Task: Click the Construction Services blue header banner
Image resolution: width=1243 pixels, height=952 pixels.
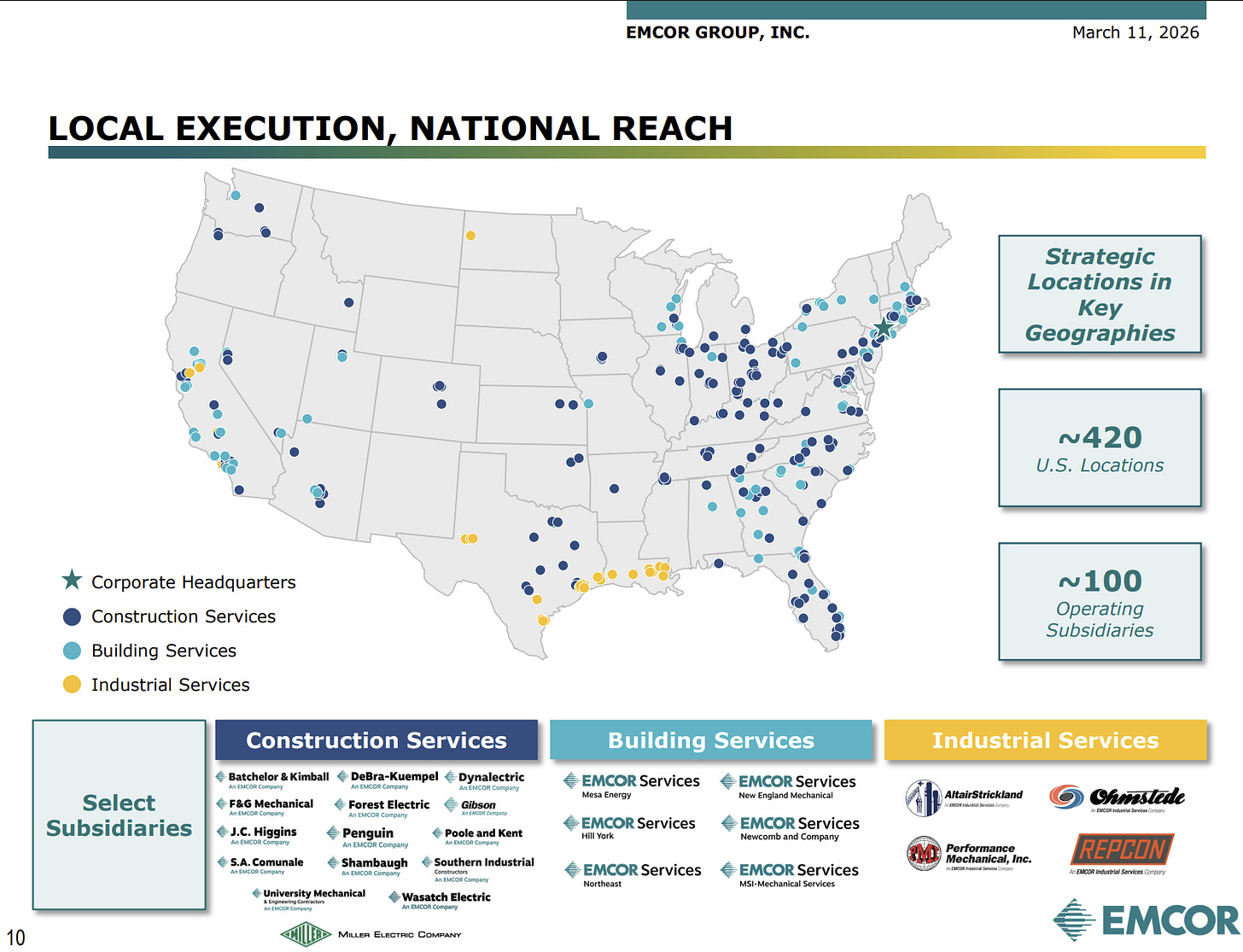Action: pyautogui.click(x=376, y=740)
